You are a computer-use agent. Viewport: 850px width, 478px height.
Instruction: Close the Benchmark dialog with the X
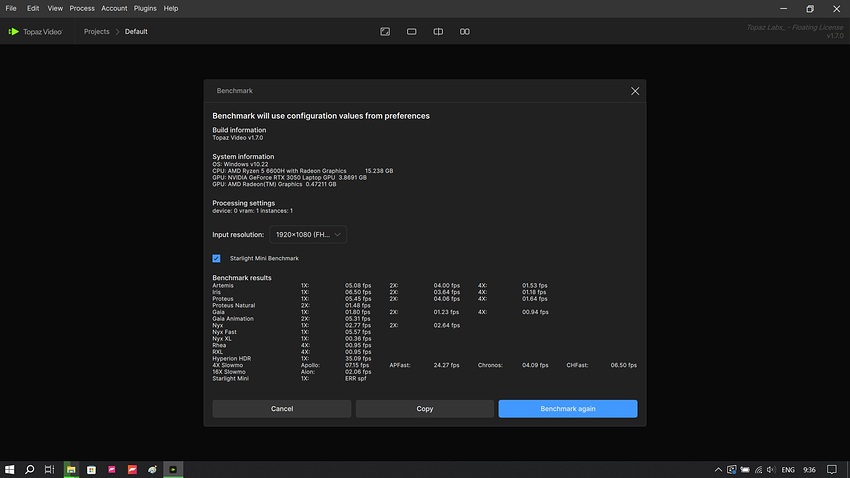635,91
